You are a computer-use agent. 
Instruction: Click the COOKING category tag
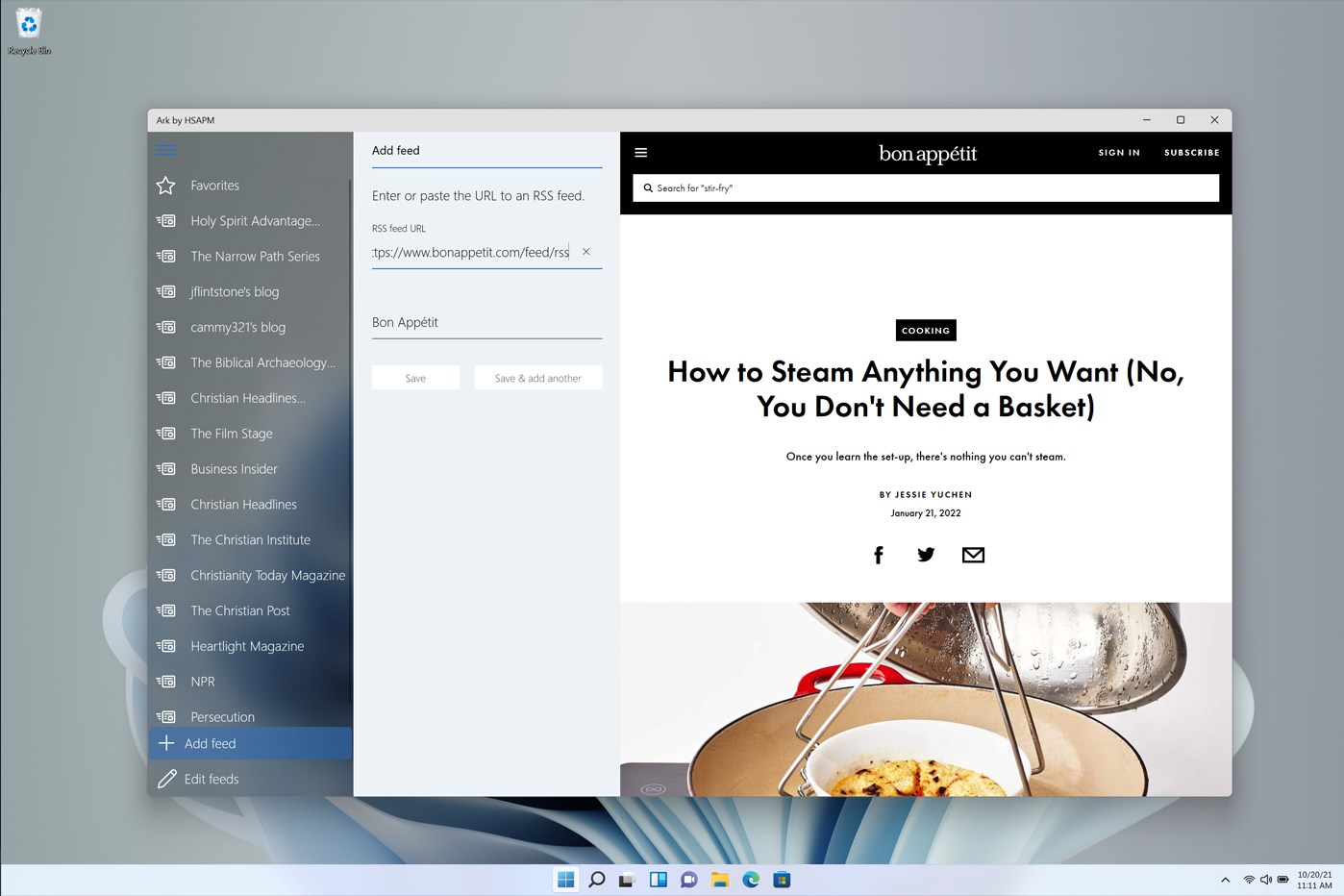[x=926, y=331]
